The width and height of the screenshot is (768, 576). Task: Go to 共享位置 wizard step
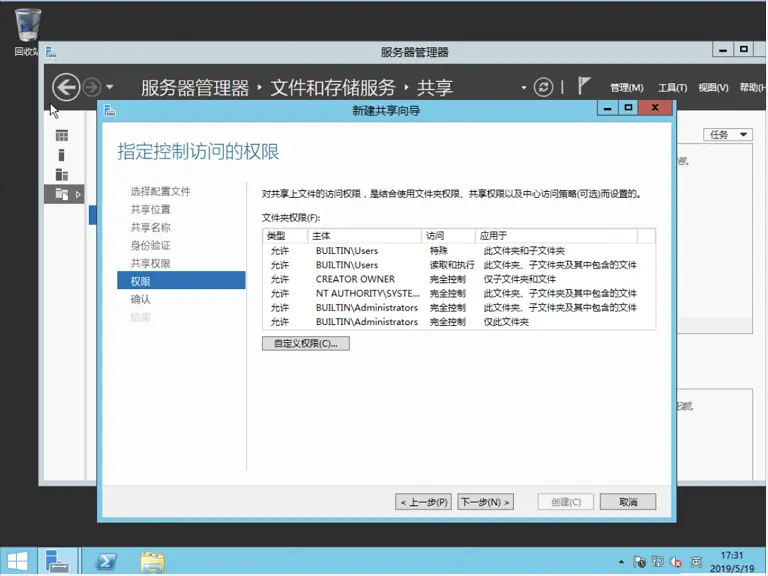coord(150,210)
